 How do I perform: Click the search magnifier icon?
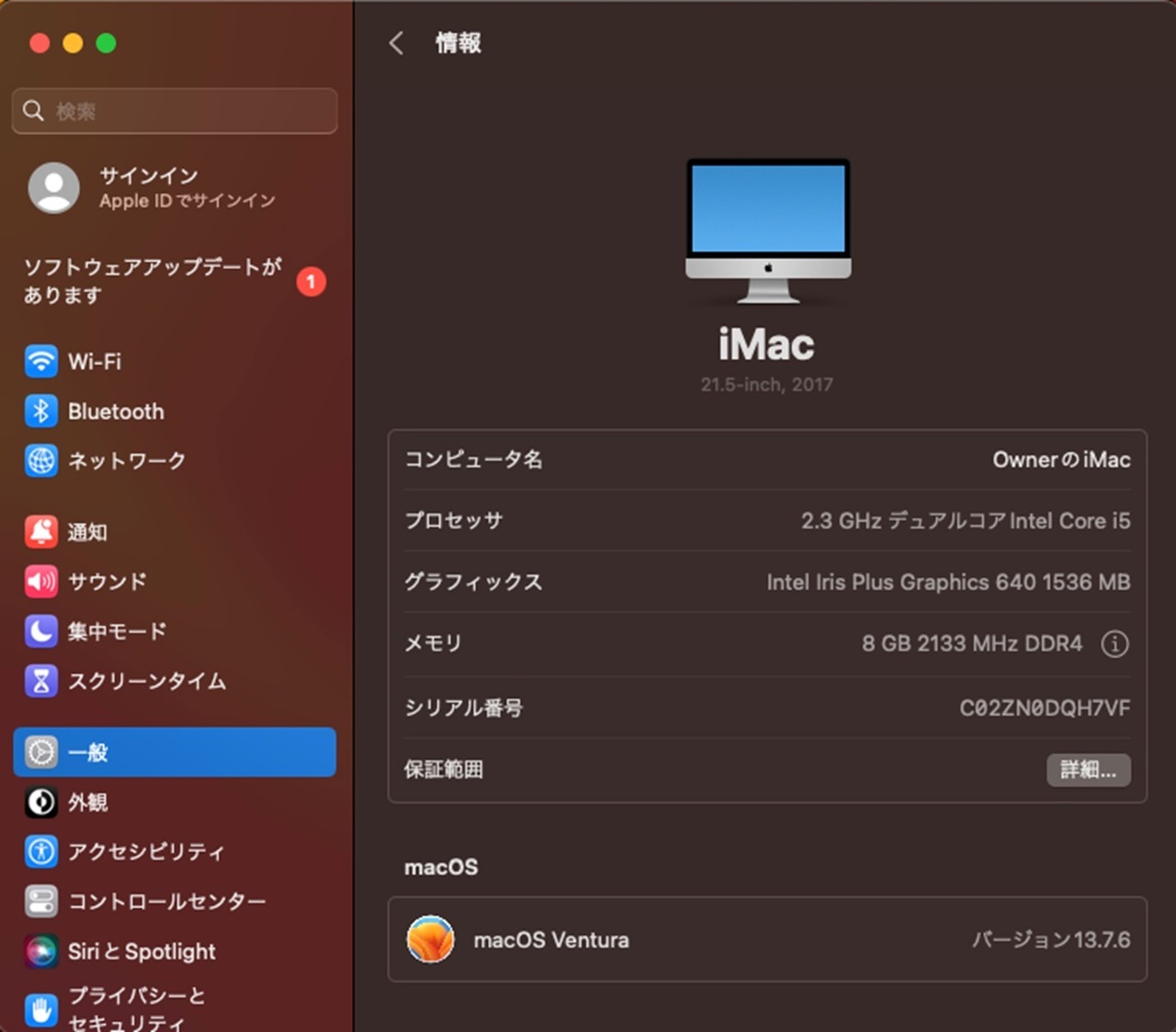click(x=33, y=111)
